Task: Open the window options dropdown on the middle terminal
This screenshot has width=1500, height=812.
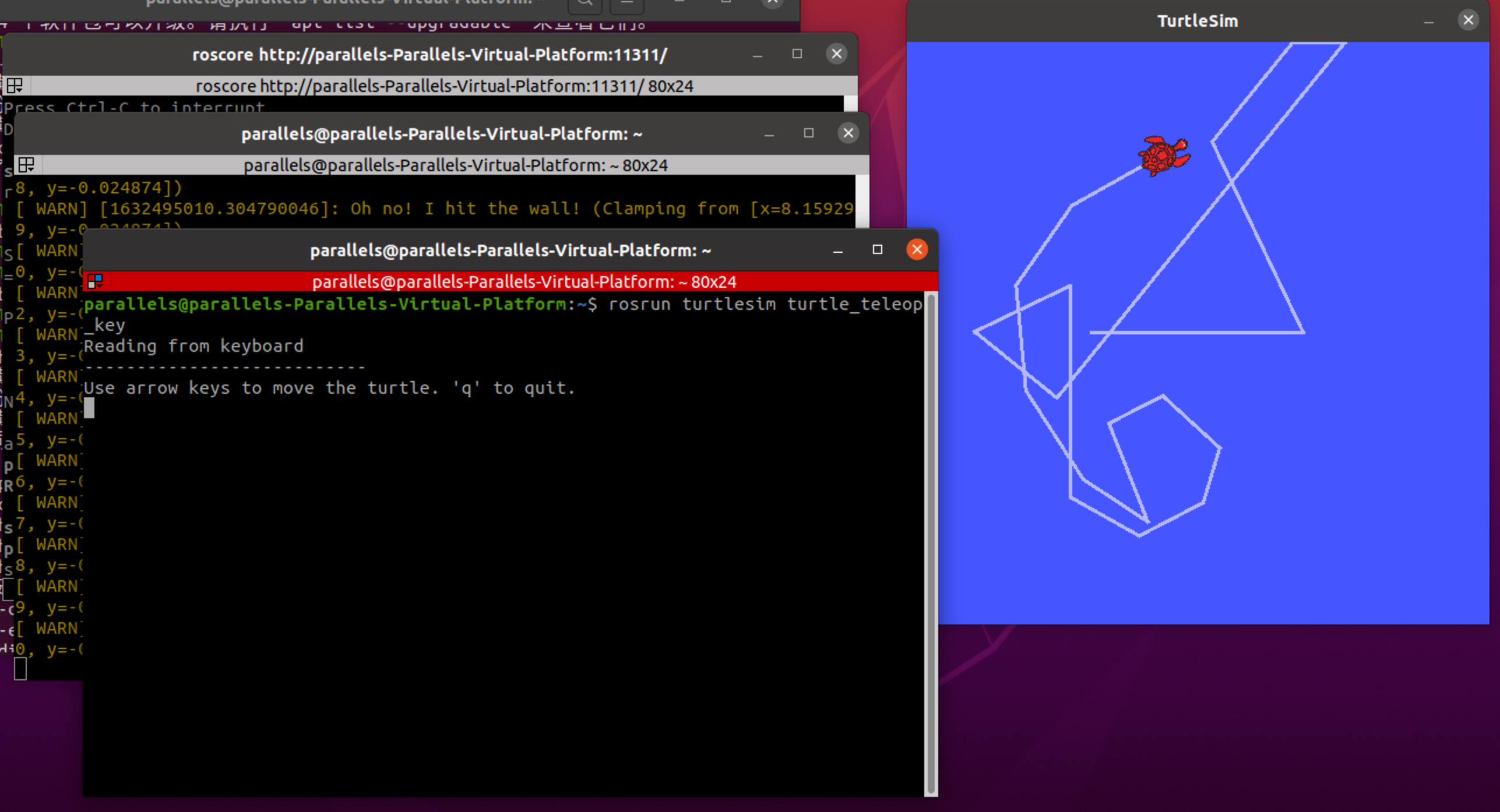Action: tap(27, 165)
